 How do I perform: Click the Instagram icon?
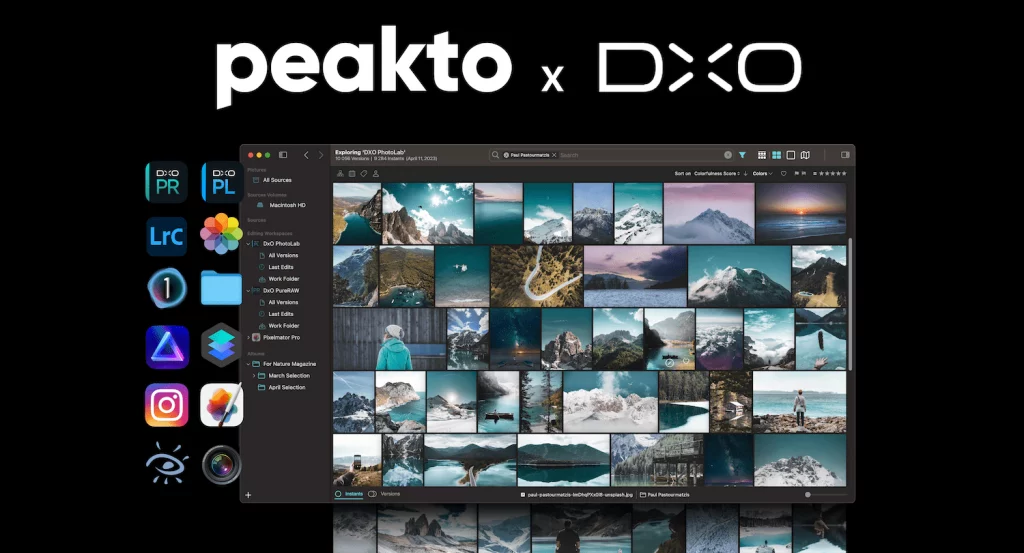[167, 405]
